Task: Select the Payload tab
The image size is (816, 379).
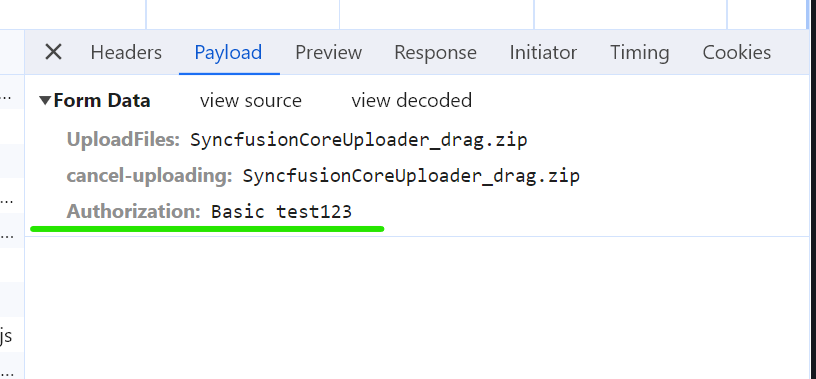Action: point(228,52)
